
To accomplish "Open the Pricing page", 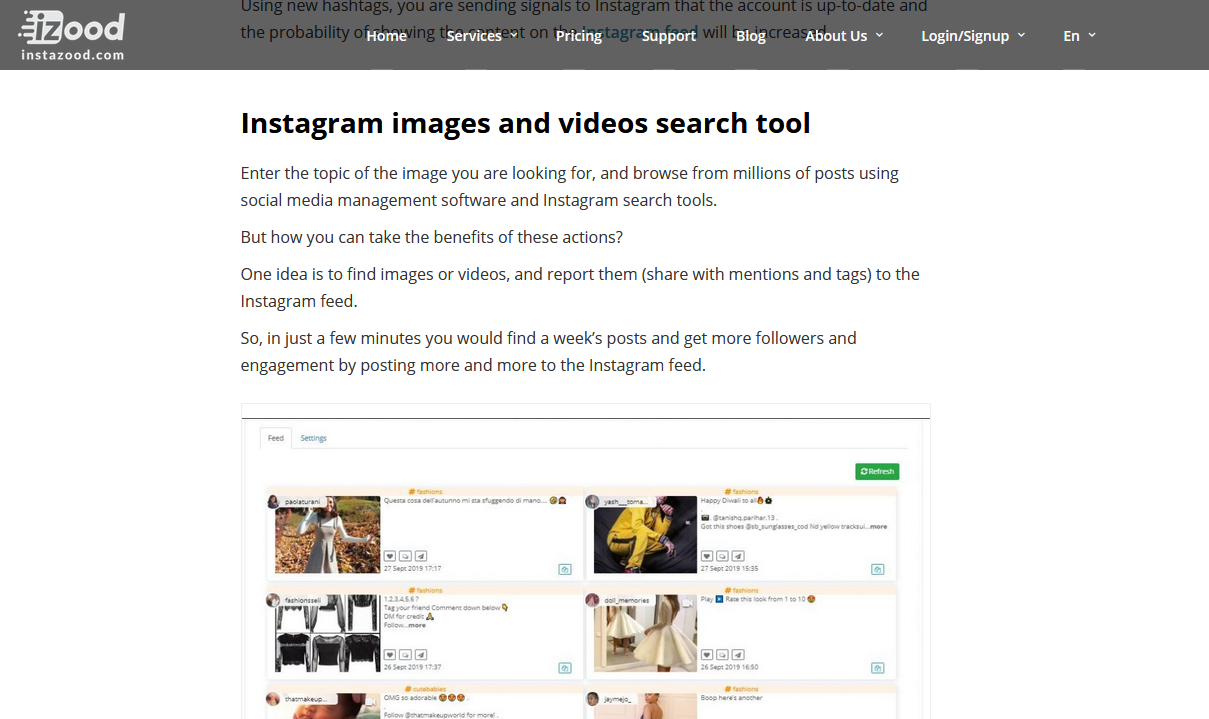I will pos(578,35).
